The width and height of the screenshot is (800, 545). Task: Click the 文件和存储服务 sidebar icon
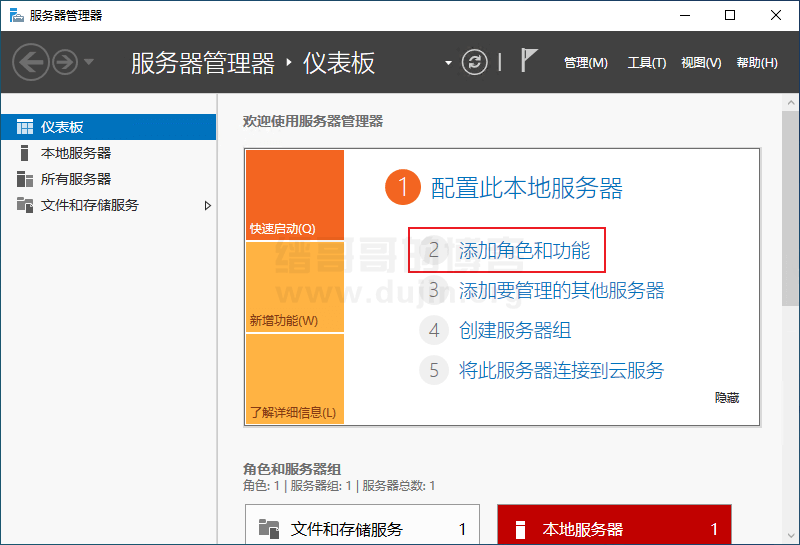25,205
